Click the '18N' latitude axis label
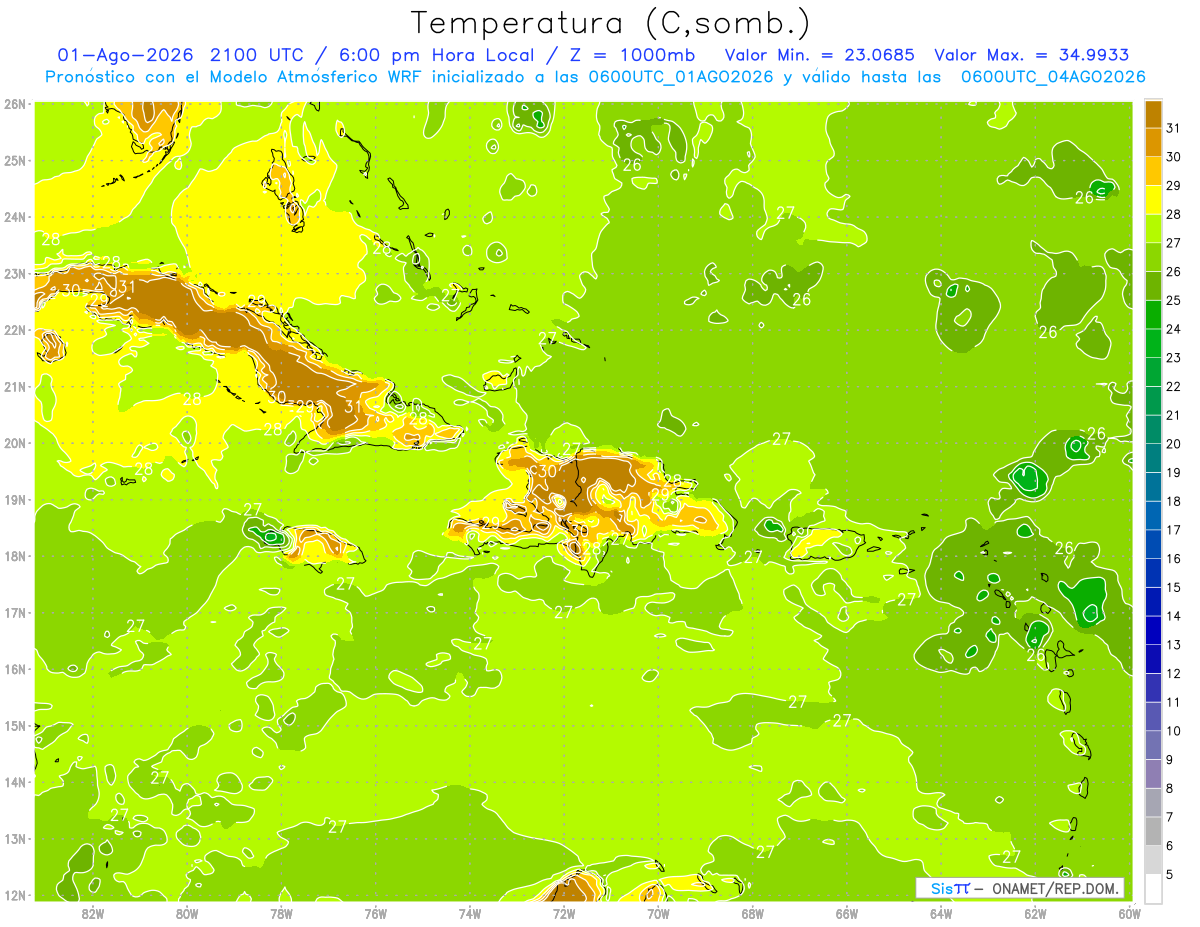This screenshot has height=927, width=1200. (15, 556)
